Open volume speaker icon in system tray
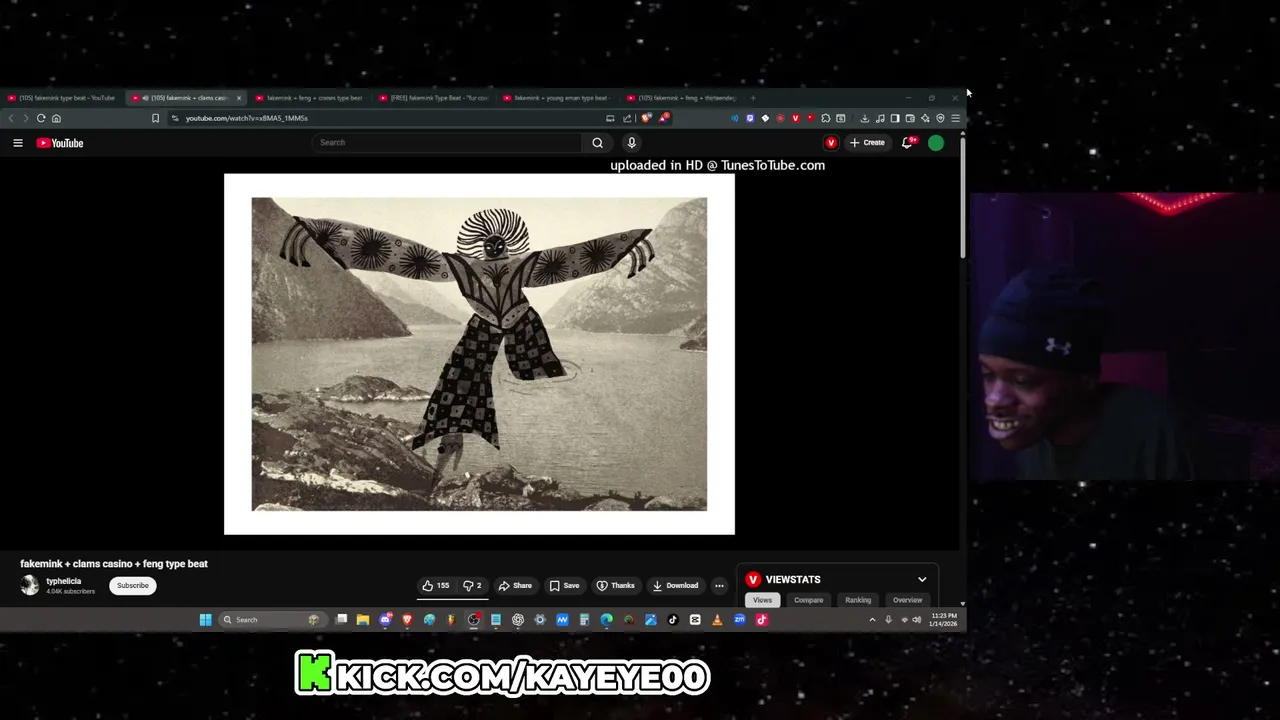The height and width of the screenshot is (720, 1280). click(x=916, y=620)
